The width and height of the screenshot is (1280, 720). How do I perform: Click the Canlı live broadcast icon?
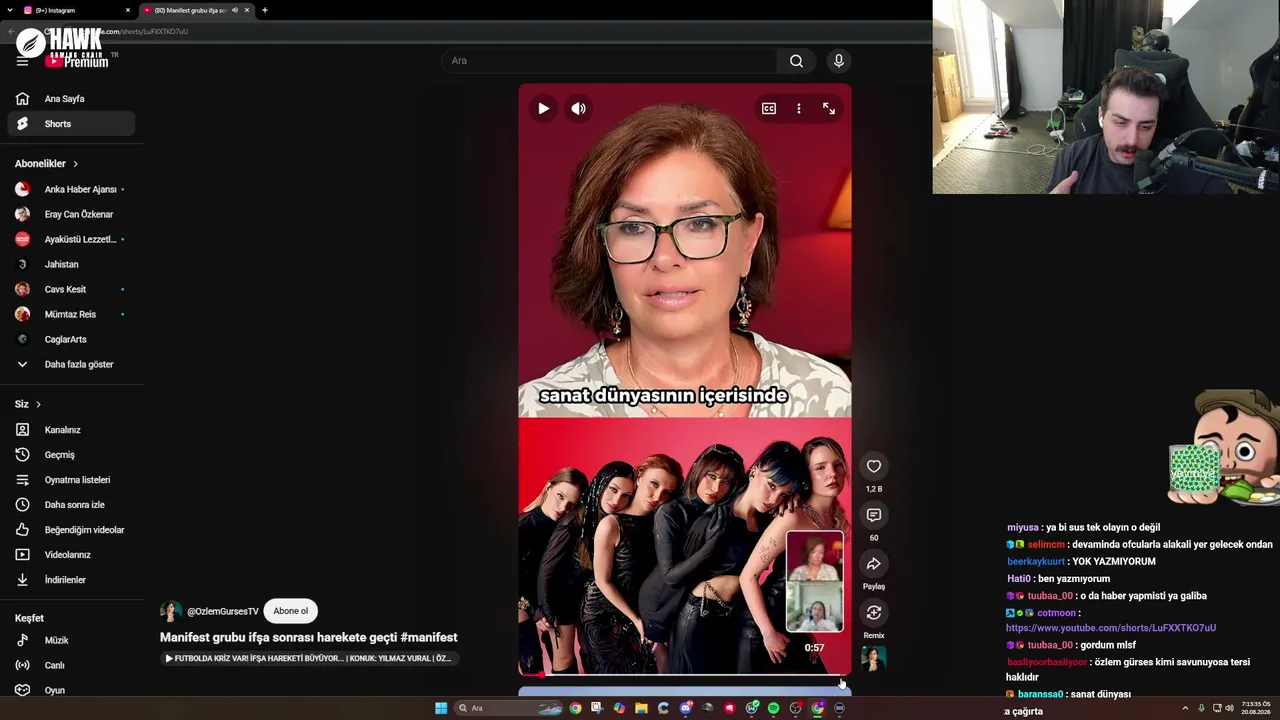(x=22, y=665)
